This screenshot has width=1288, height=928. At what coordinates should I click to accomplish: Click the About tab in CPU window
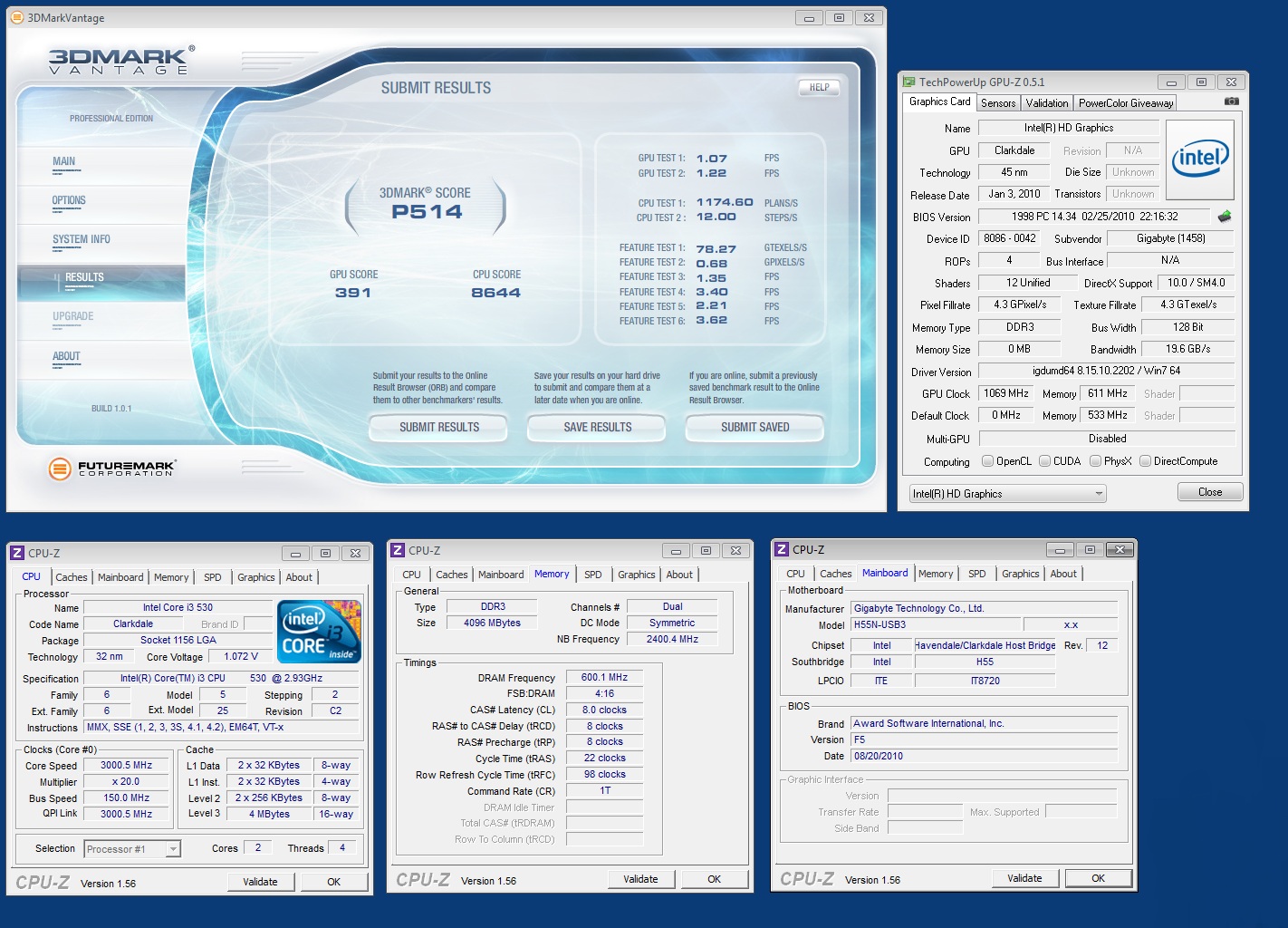pyautogui.click(x=299, y=577)
